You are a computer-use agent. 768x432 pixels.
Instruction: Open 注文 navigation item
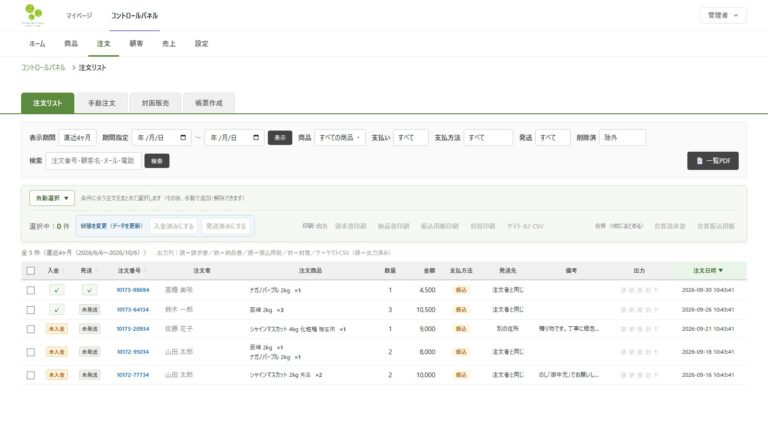[103, 44]
